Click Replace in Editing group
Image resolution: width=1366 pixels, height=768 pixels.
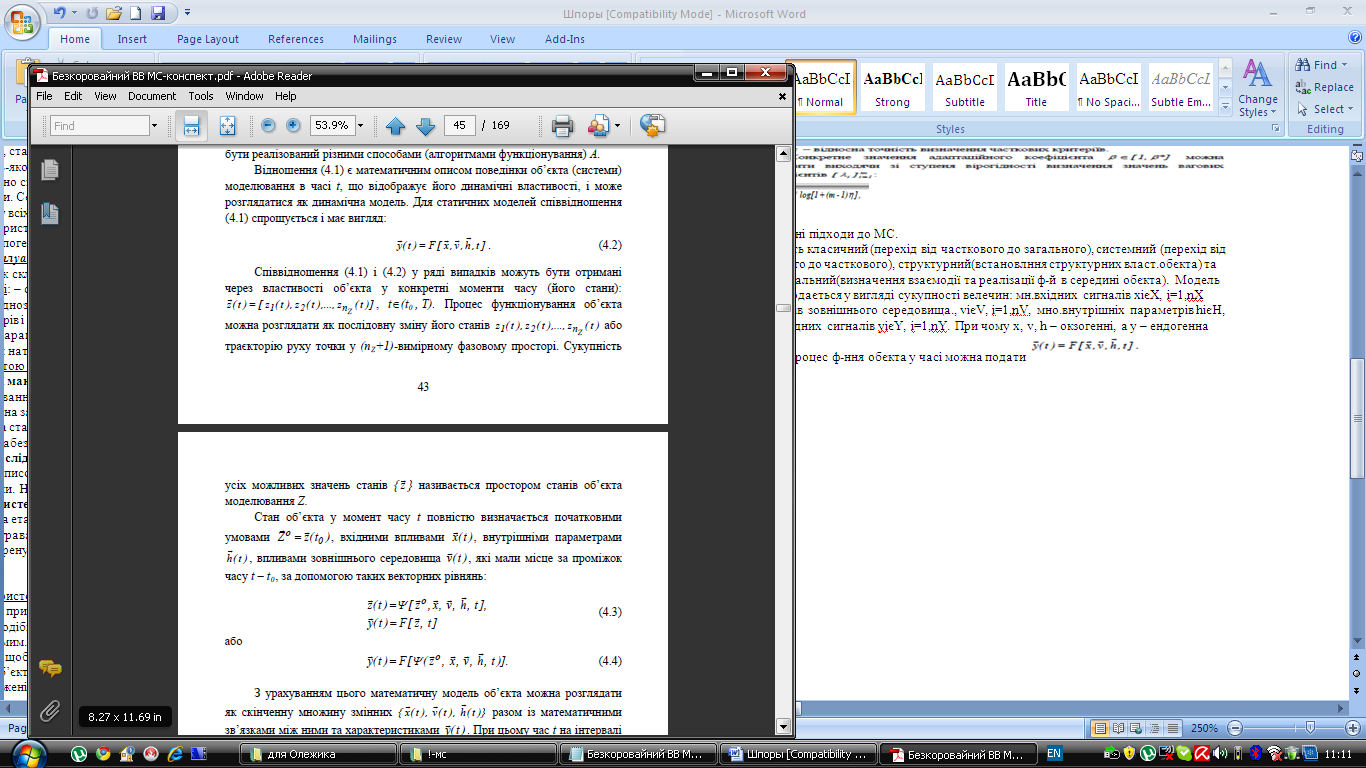pos(1325,87)
